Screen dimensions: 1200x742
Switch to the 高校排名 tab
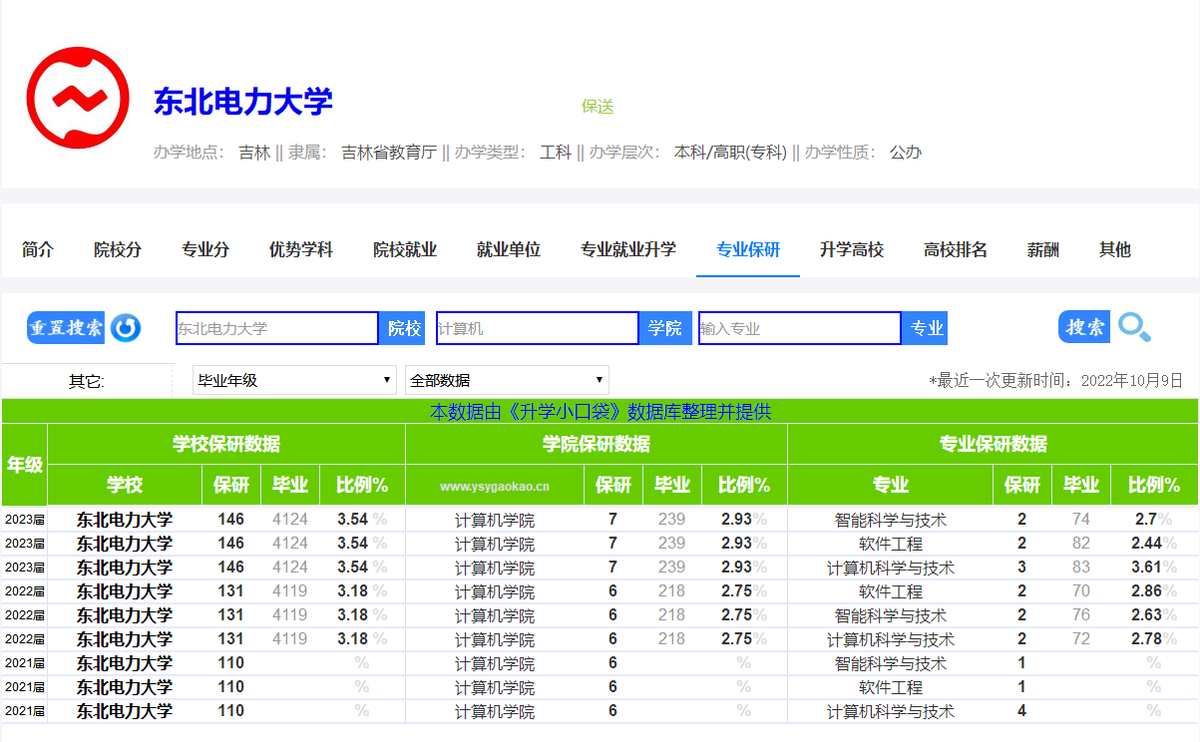956,250
